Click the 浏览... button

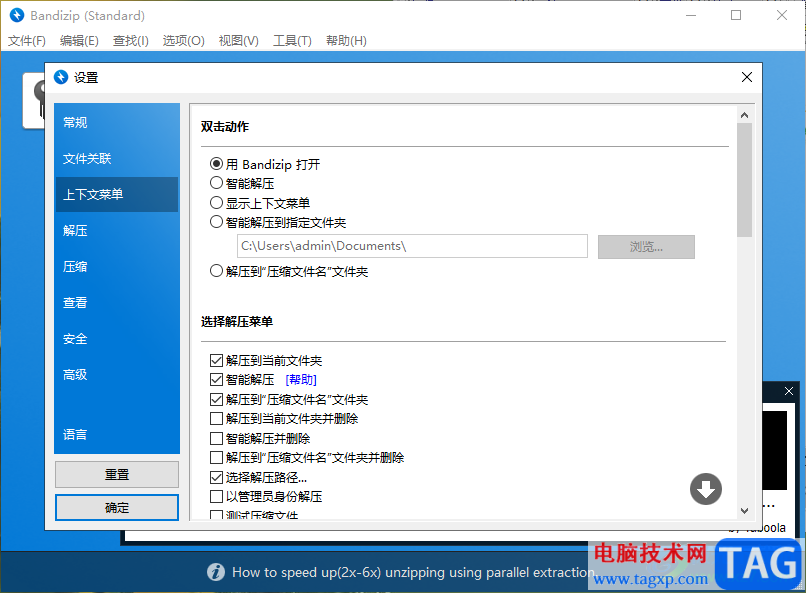646,247
